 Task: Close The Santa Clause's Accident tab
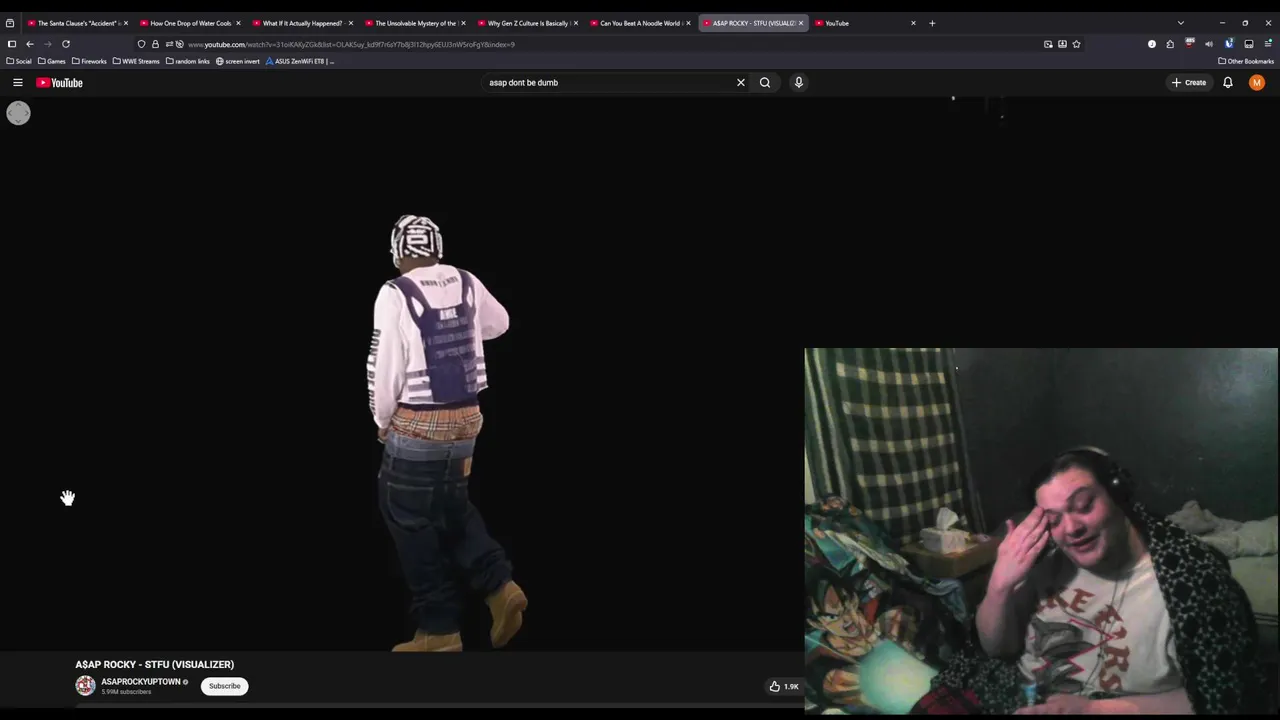pyautogui.click(x=125, y=23)
